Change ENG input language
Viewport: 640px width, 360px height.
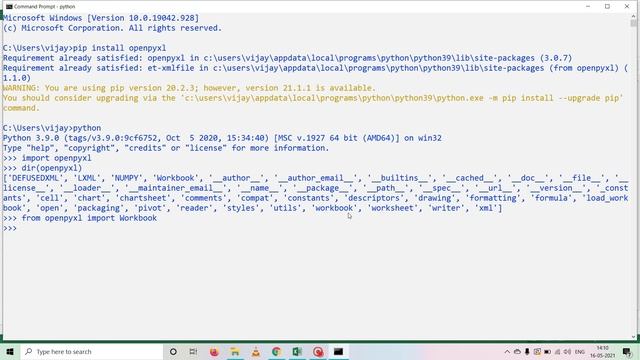click(x=580, y=351)
